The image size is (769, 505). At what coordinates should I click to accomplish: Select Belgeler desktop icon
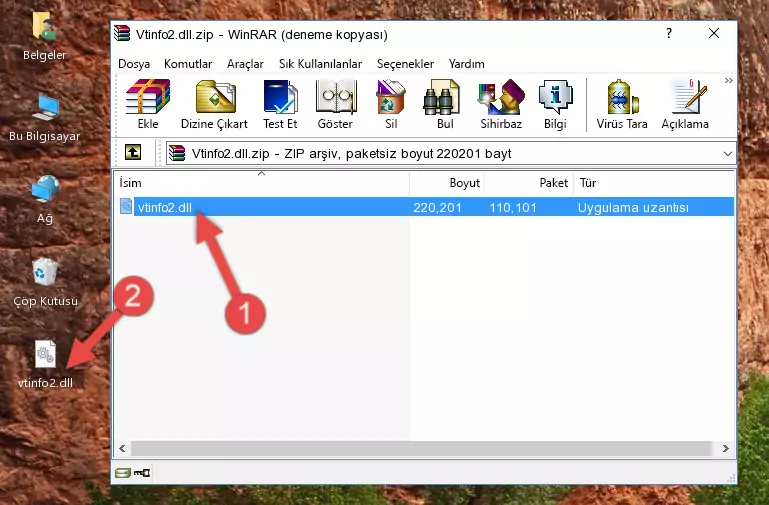tap(44, 36)
